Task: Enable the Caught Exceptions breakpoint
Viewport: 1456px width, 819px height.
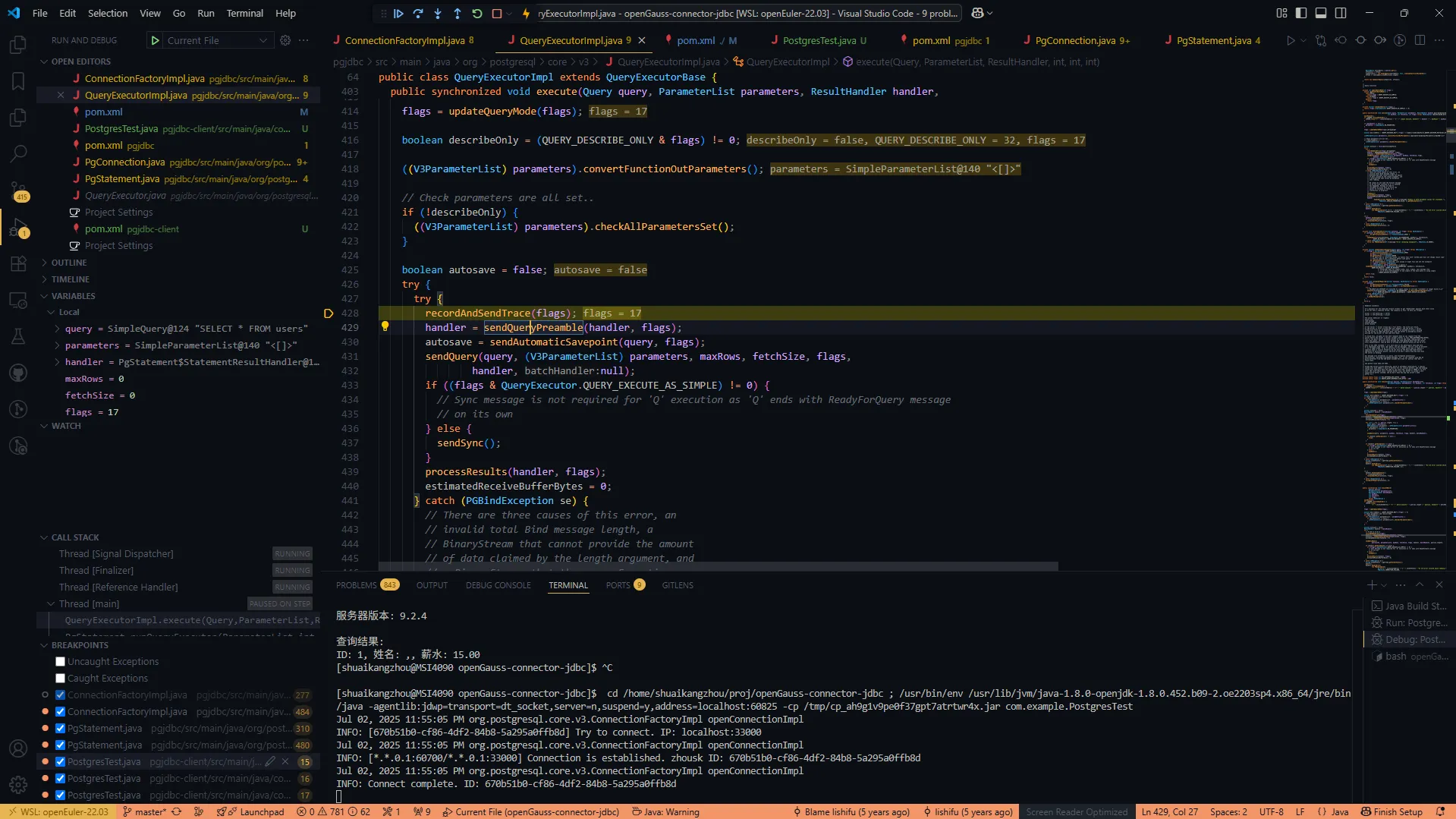Action: coord(58,678)
